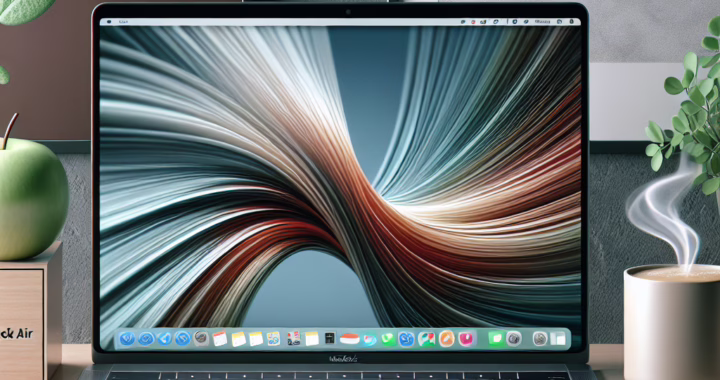
Task: Open the Calendar icon with red header
Action: tap(220, 339)
